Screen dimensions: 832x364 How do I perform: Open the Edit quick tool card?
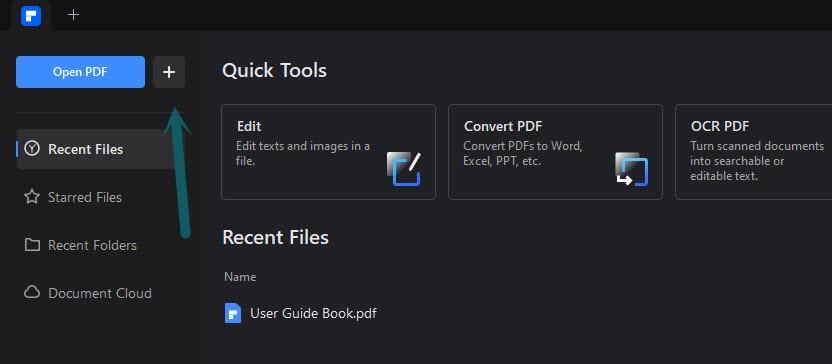pos(328,152)
